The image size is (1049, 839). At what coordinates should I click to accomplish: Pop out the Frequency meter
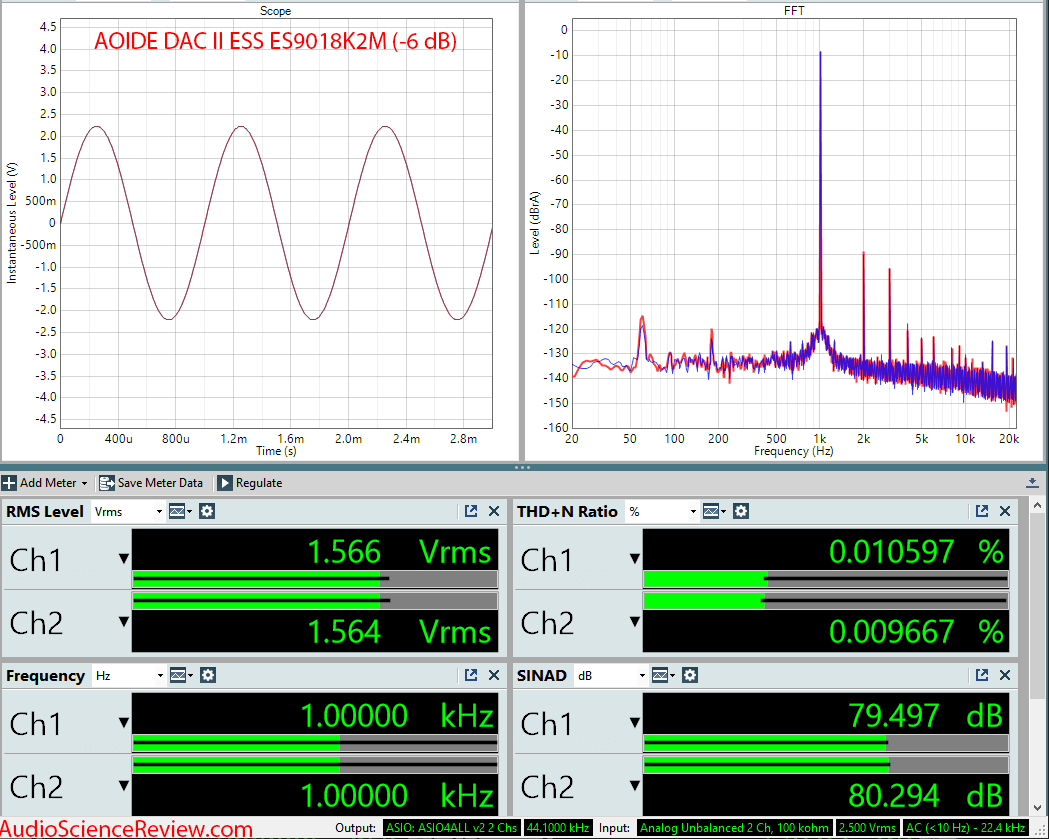(471, 675)
